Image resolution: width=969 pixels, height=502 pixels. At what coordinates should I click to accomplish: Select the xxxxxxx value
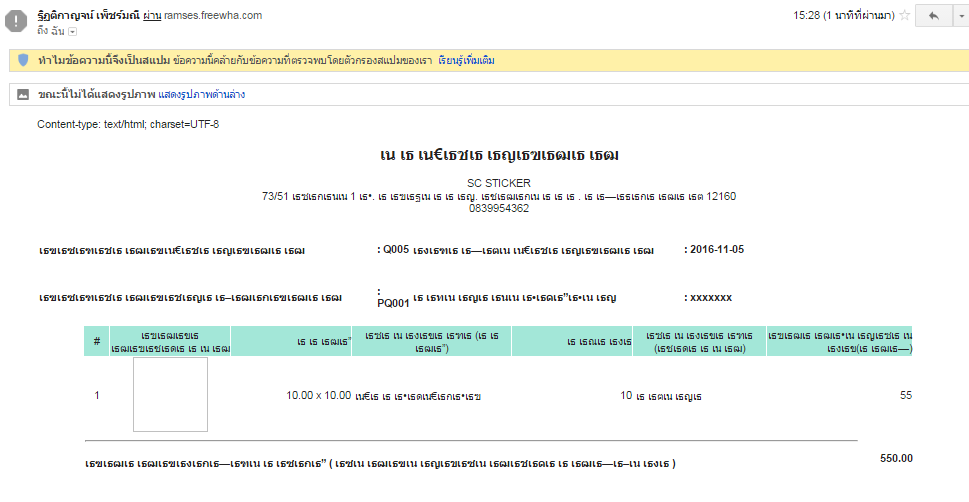pyautogui.click(x=711, y=298)
